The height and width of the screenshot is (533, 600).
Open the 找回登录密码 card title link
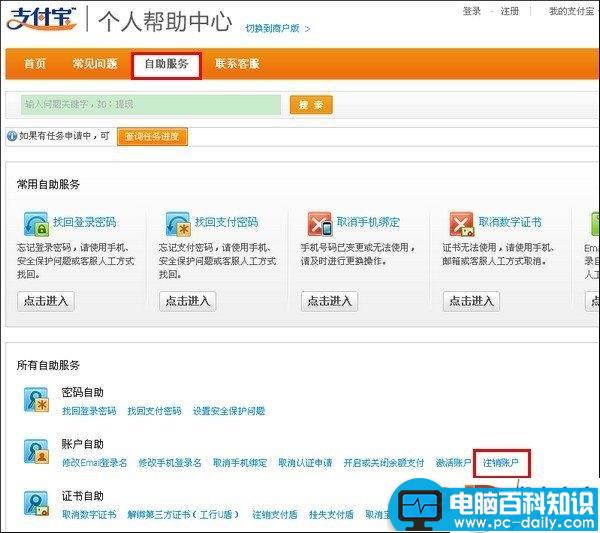point(85,222)
